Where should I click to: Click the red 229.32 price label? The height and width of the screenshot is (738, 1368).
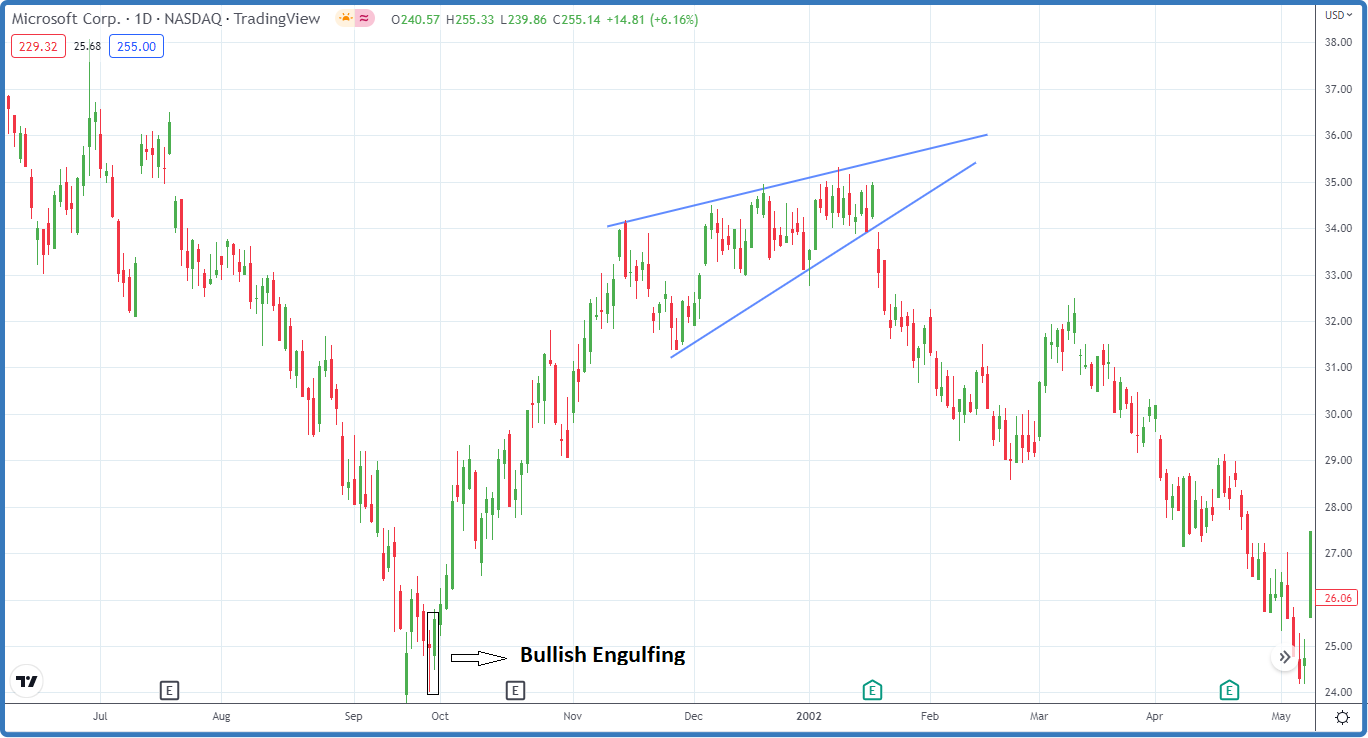(38, 45)
